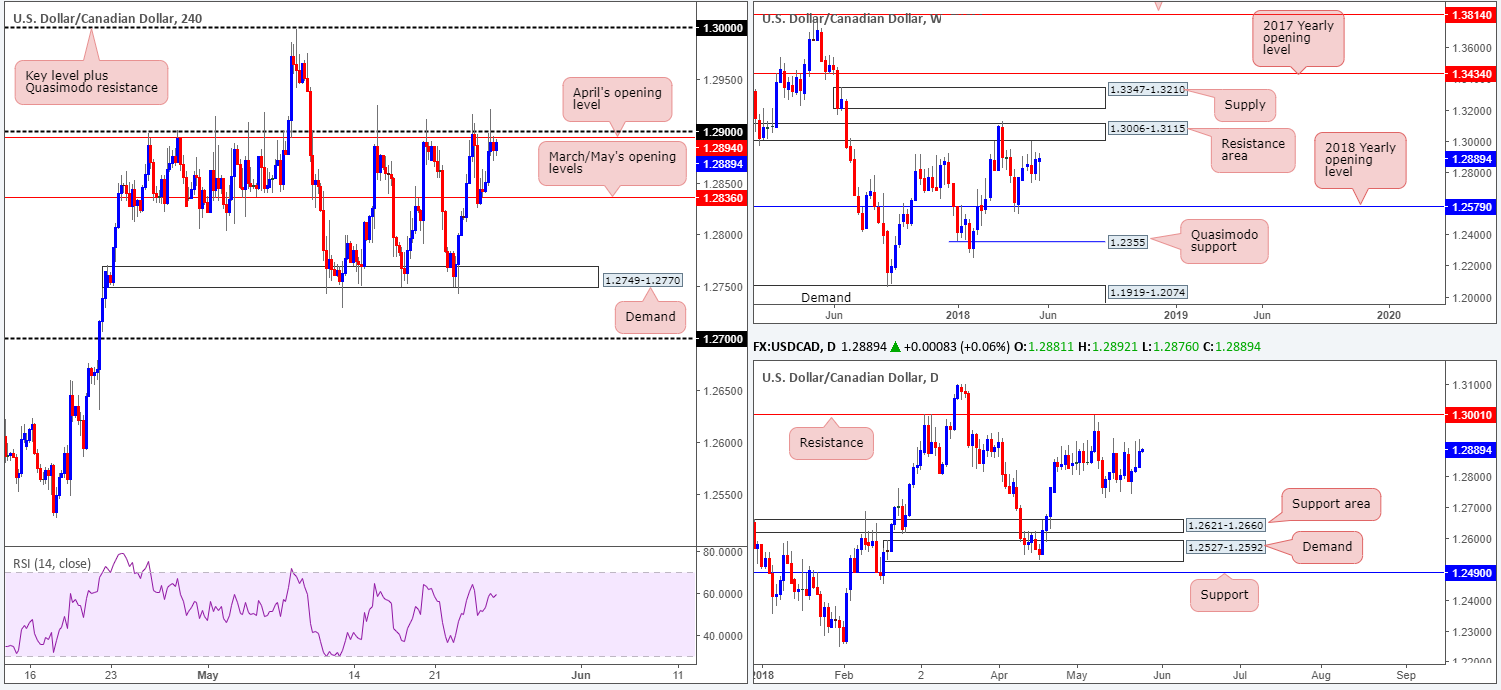Click the 1.27000 black price tag
1501x690 pixels.
pyautogui.click(x=722, y=339)
